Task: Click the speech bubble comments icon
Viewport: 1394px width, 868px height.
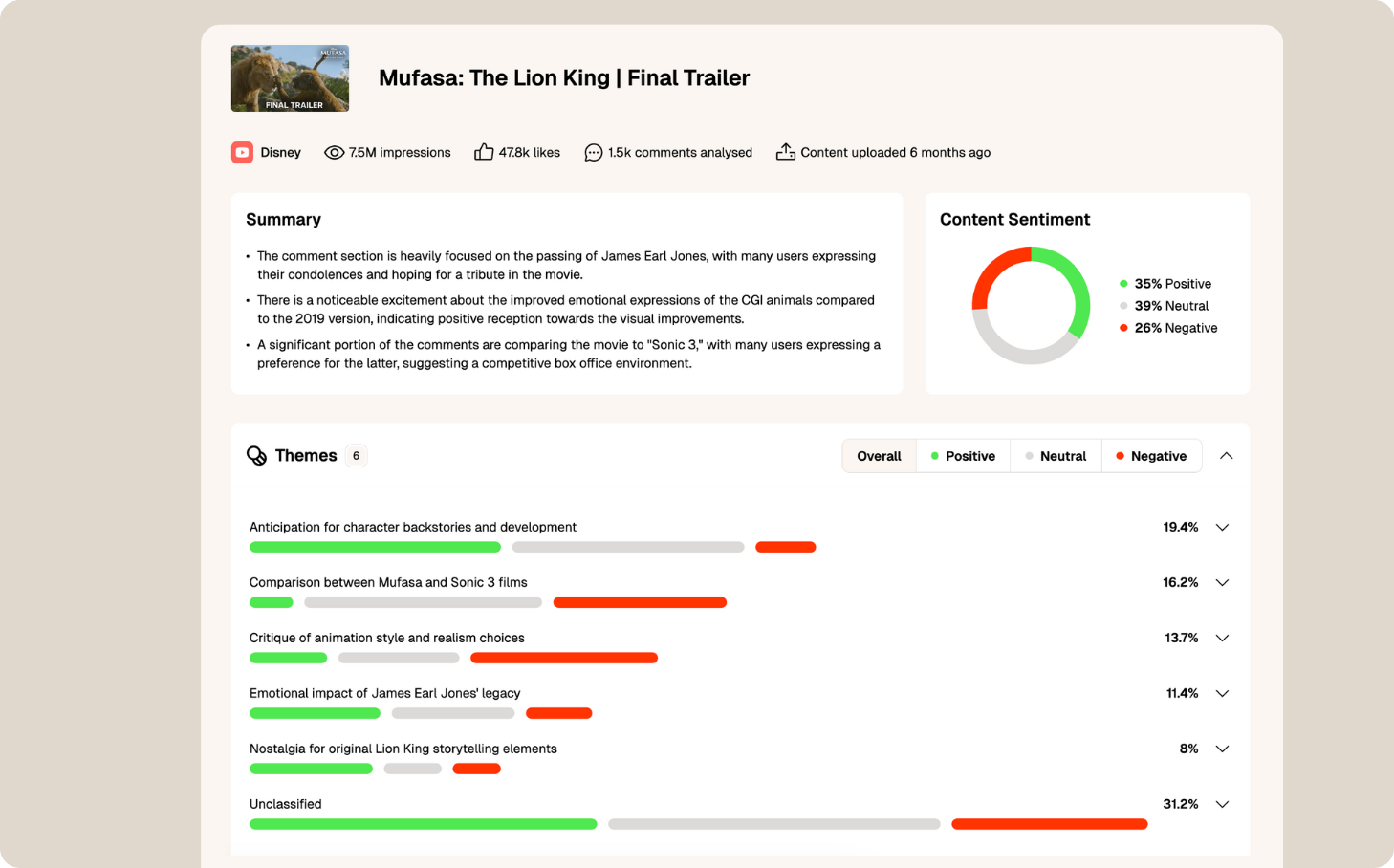Action: click(x=594, y=153)
